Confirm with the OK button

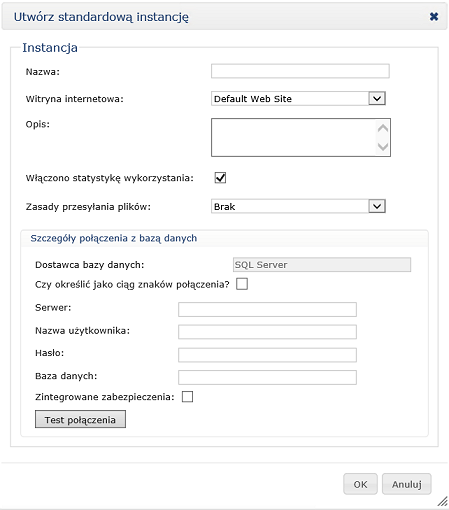click(x=360, y=484)
